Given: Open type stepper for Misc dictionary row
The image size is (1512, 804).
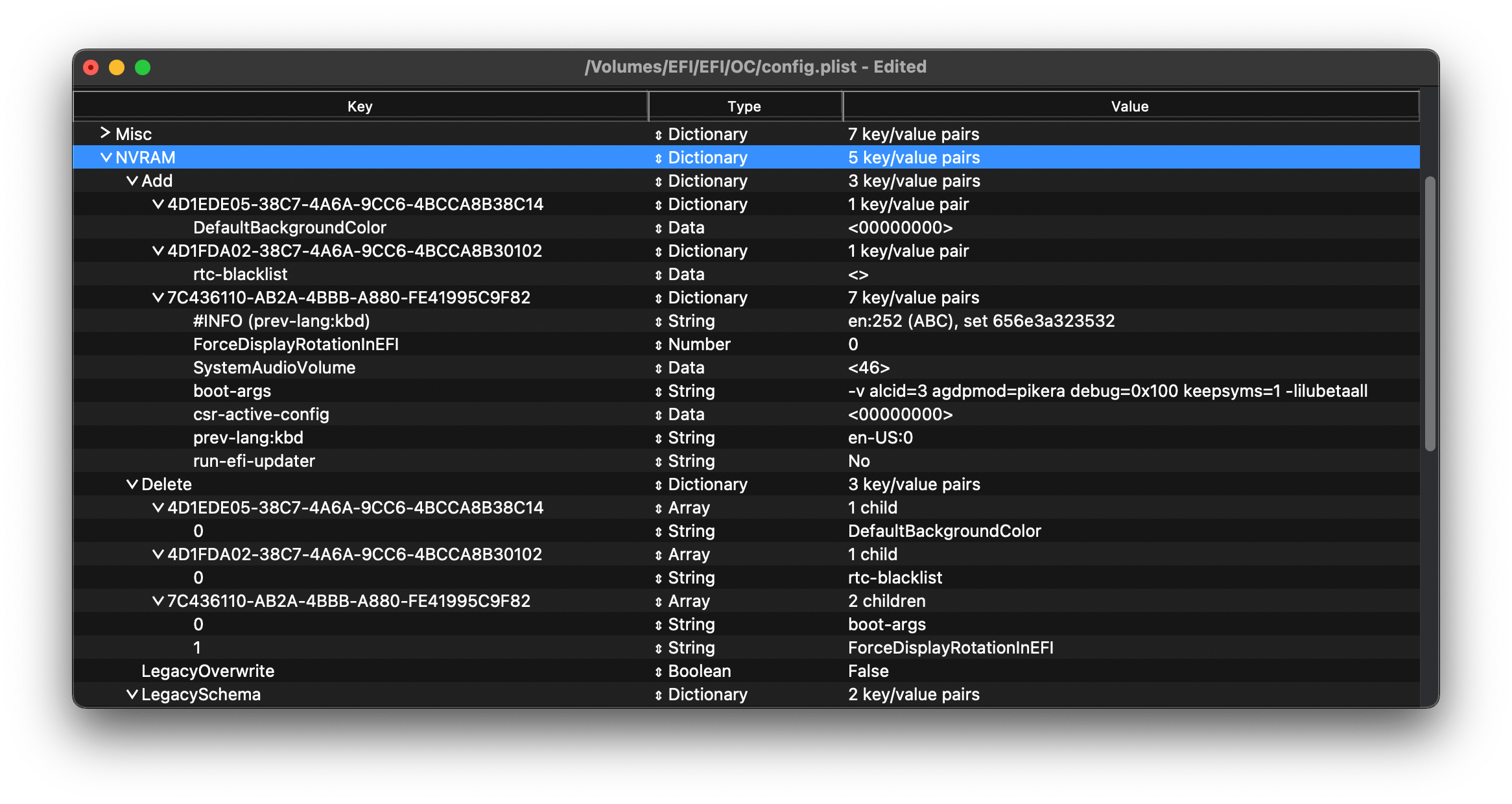Looking at the screenshot, I should [658, 135].
